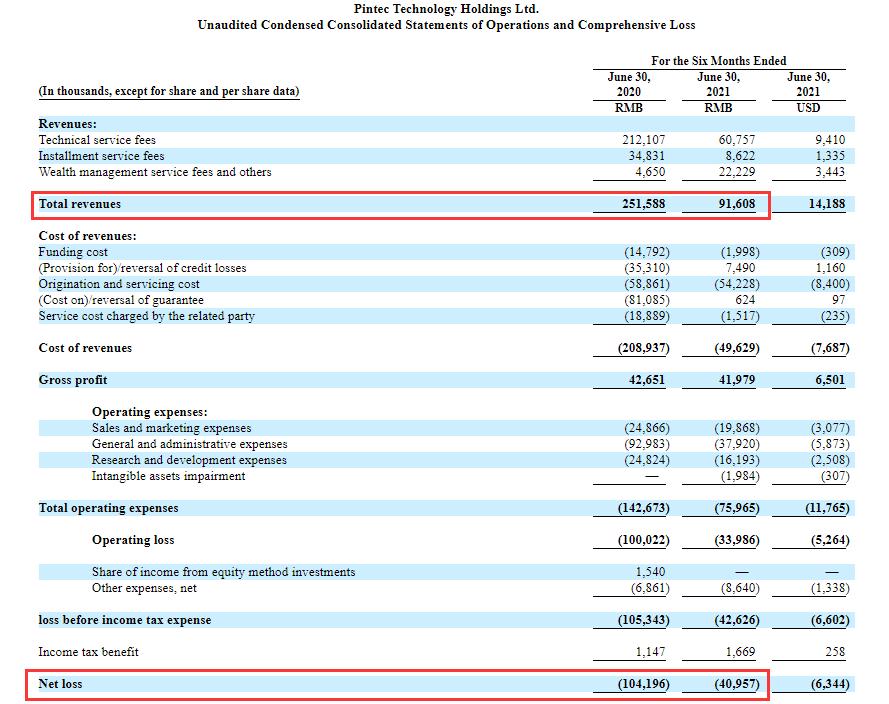Select the 9,410 USD value

pos(830,139)
